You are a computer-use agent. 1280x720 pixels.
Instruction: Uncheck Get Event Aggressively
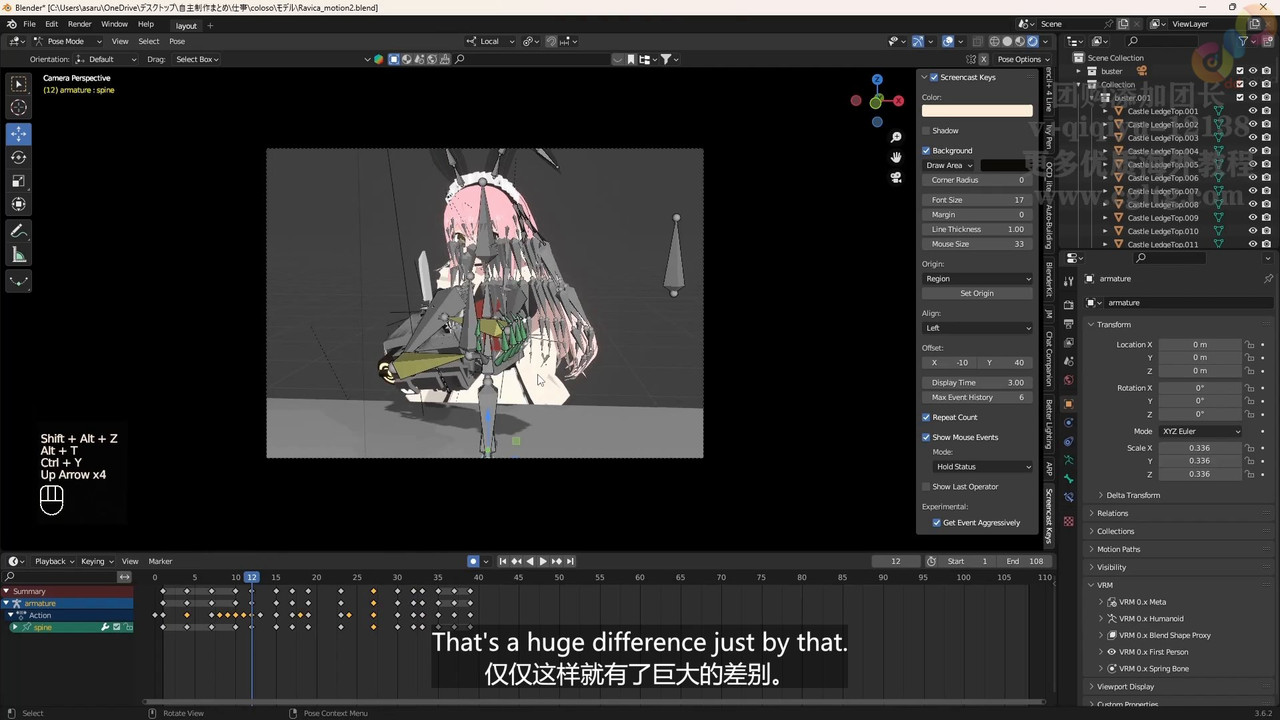point(937,523)
